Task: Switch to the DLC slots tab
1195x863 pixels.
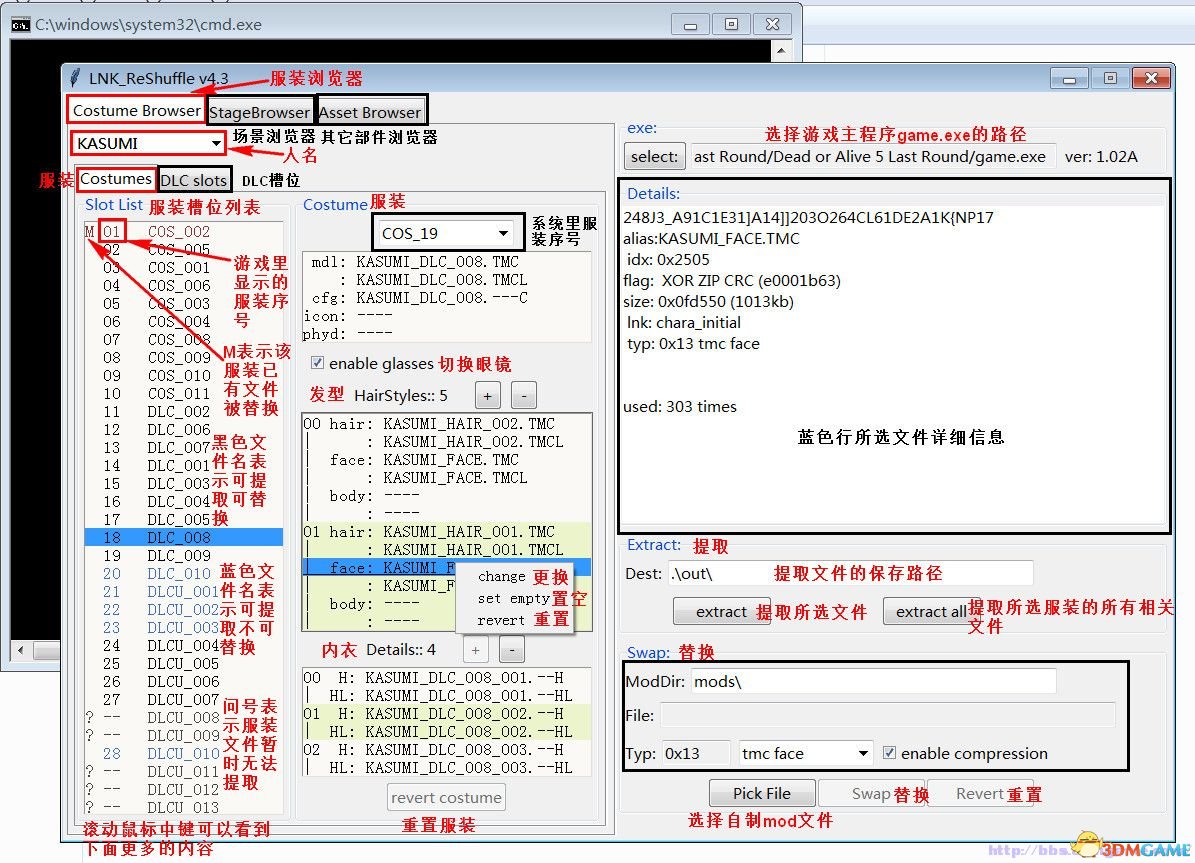Action: point(194,179)
